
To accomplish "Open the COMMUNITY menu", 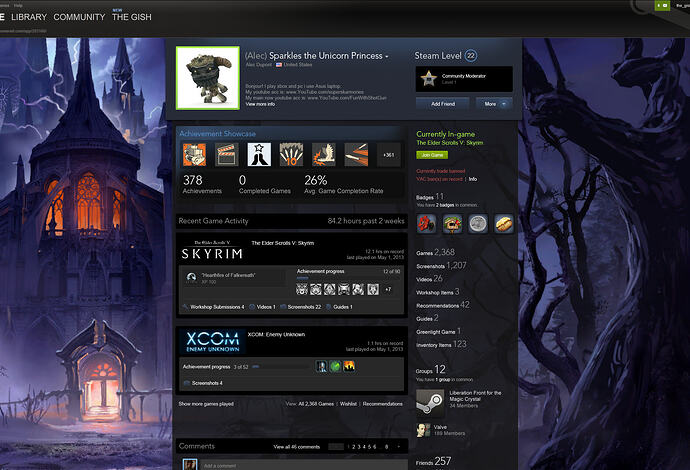I will 79,17.
